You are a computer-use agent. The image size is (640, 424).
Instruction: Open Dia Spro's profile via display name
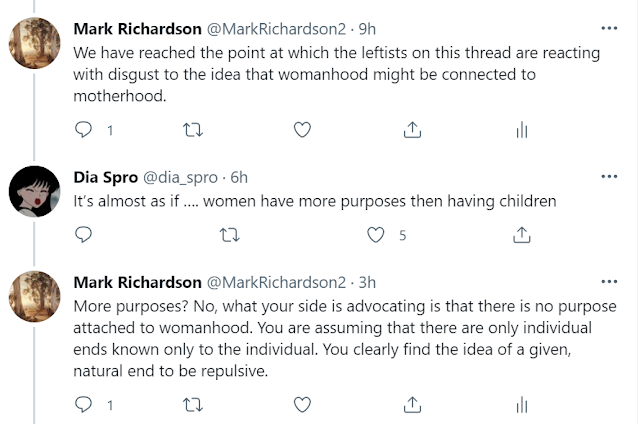pos(106,178)
